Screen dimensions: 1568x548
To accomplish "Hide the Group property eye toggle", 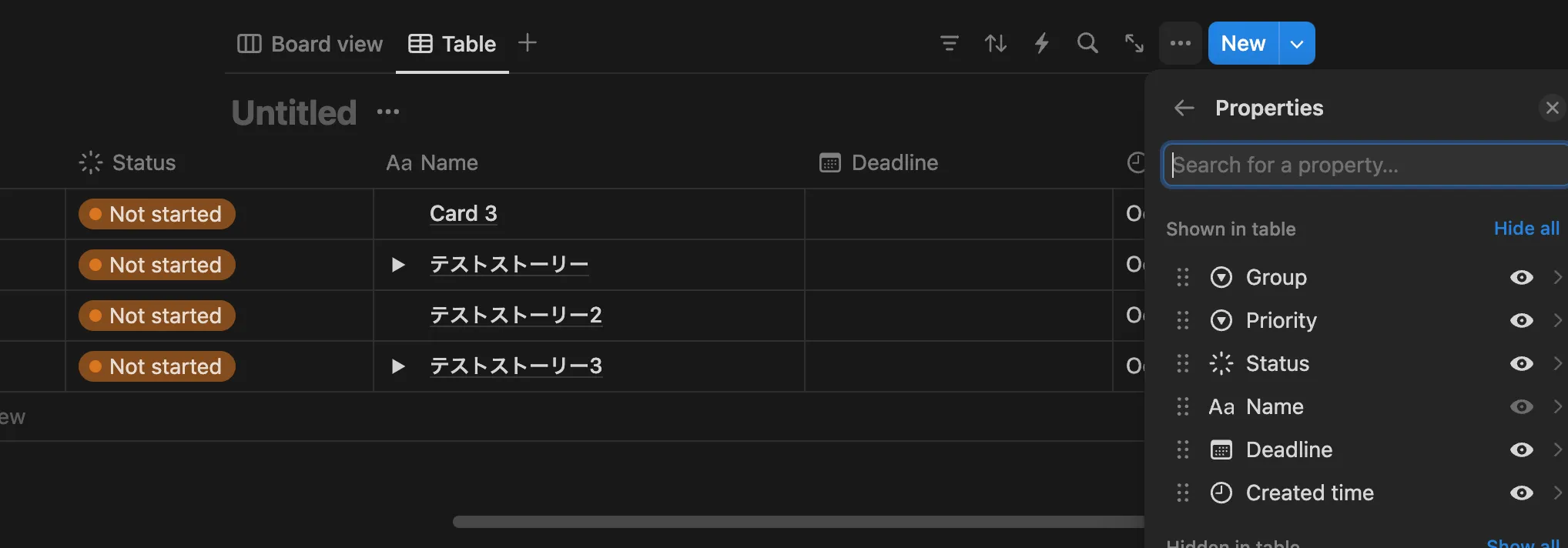I will 1521,277.
